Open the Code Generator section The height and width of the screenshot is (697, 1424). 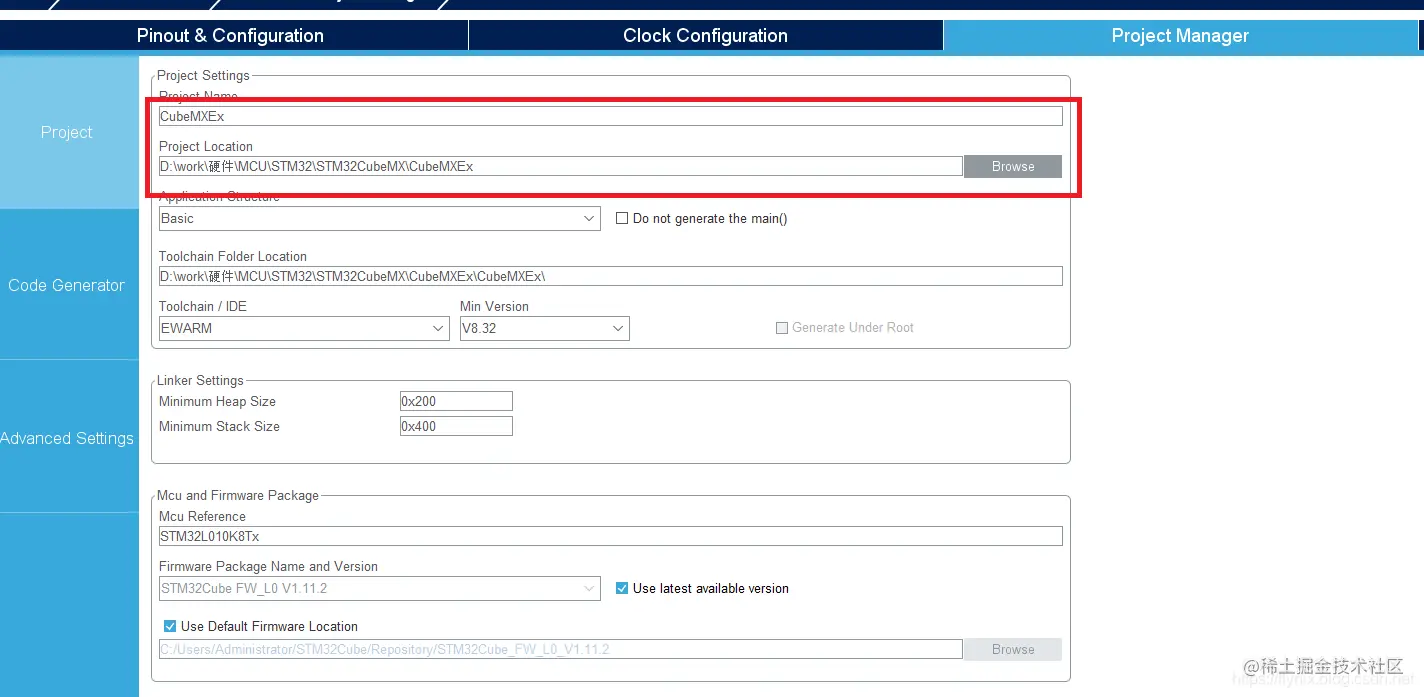coord(69,285)
